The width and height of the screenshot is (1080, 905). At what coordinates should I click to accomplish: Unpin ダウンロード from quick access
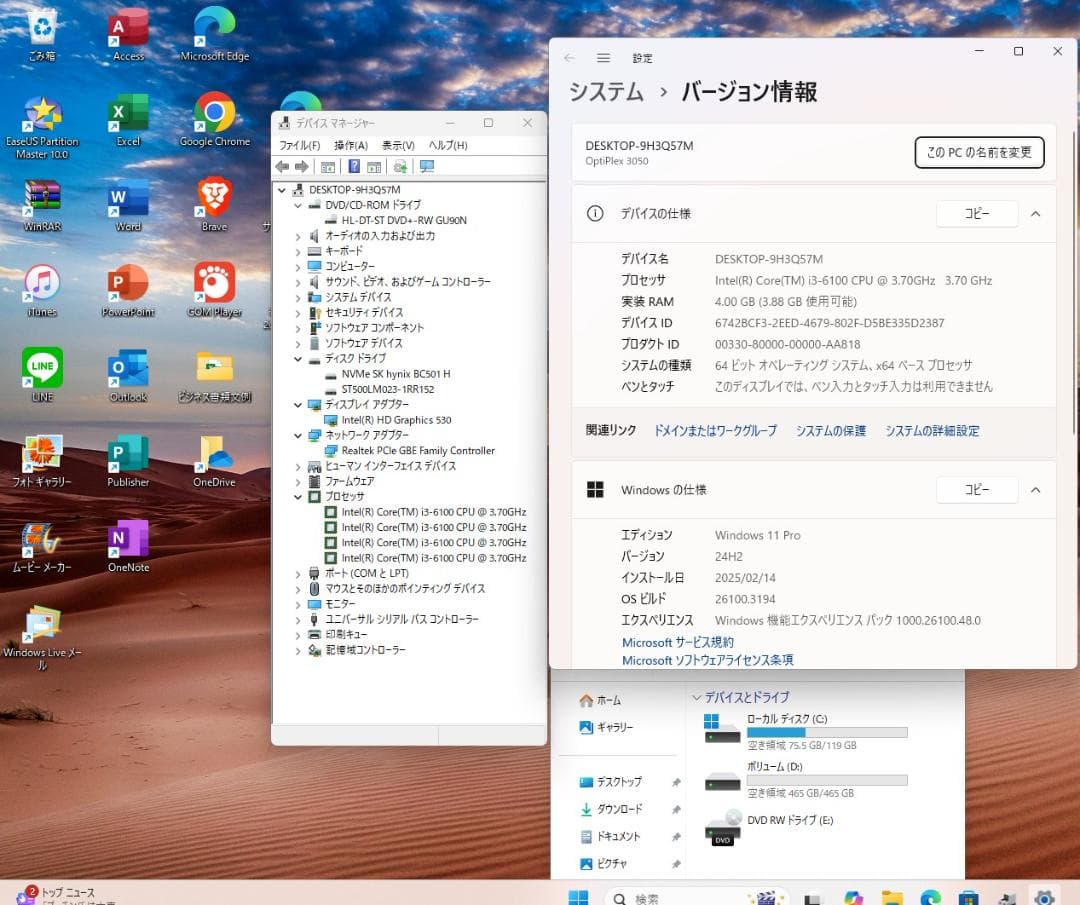pyautogui.click(x=676, y=809)
